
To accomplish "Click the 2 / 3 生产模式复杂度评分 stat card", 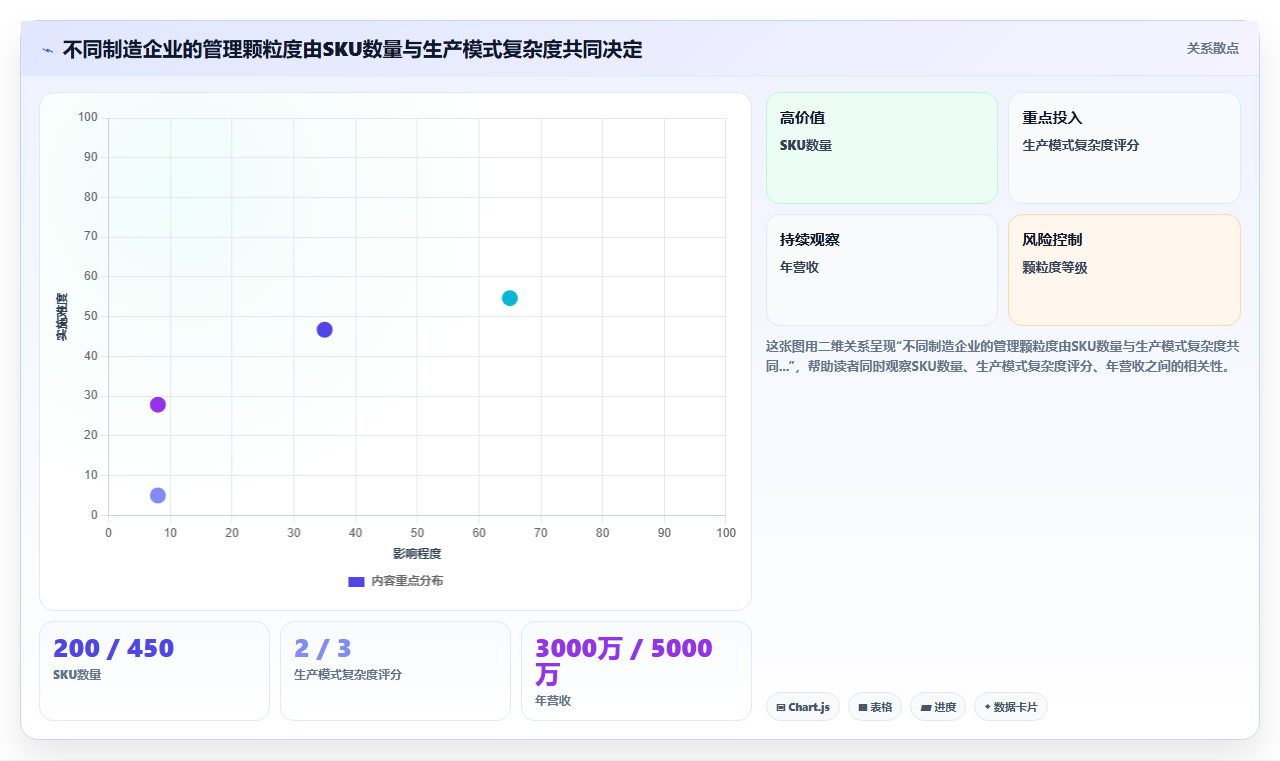I will [395, 671].
